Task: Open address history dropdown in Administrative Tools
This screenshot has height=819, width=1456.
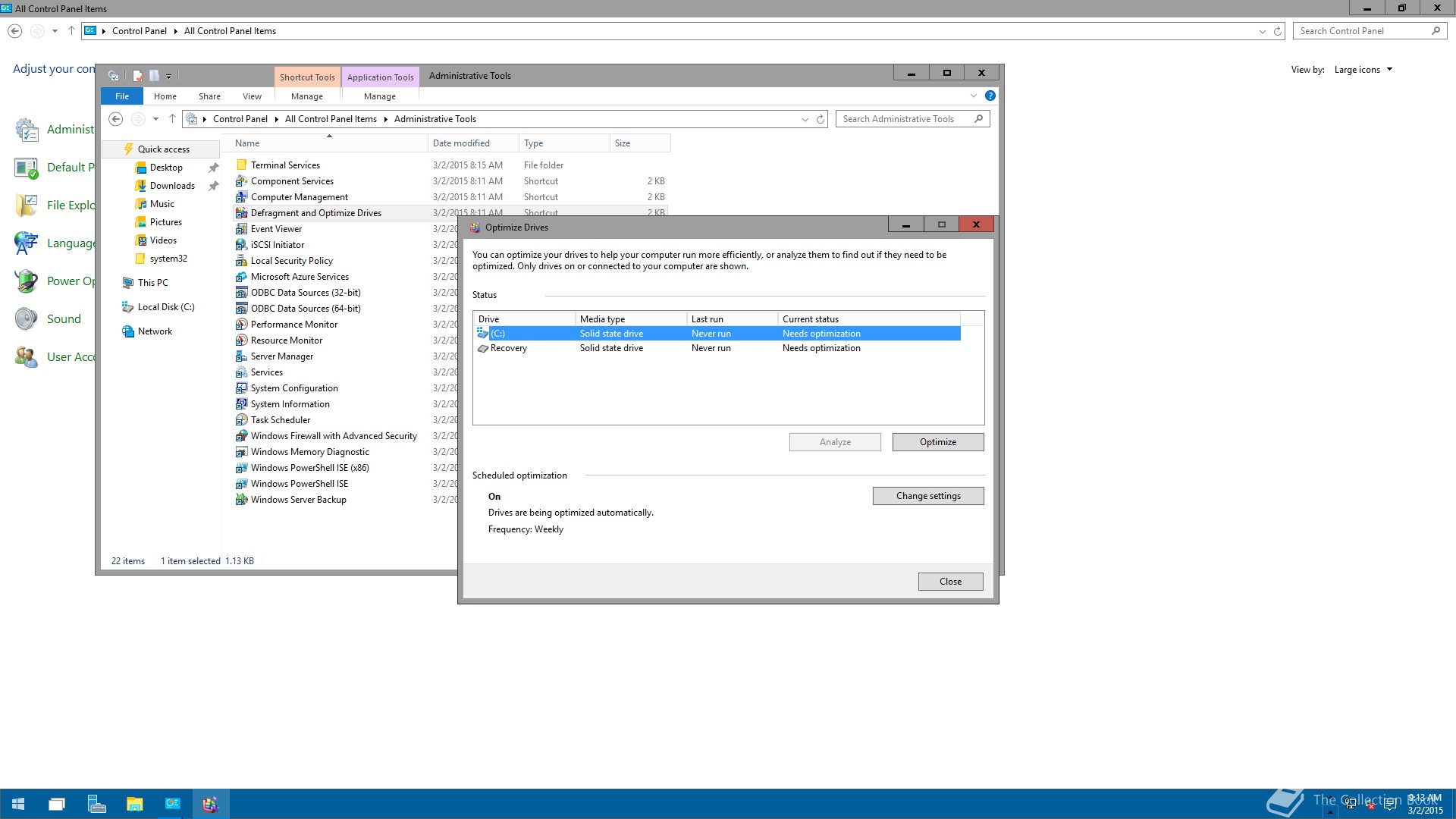Action: tap(805, 119)
